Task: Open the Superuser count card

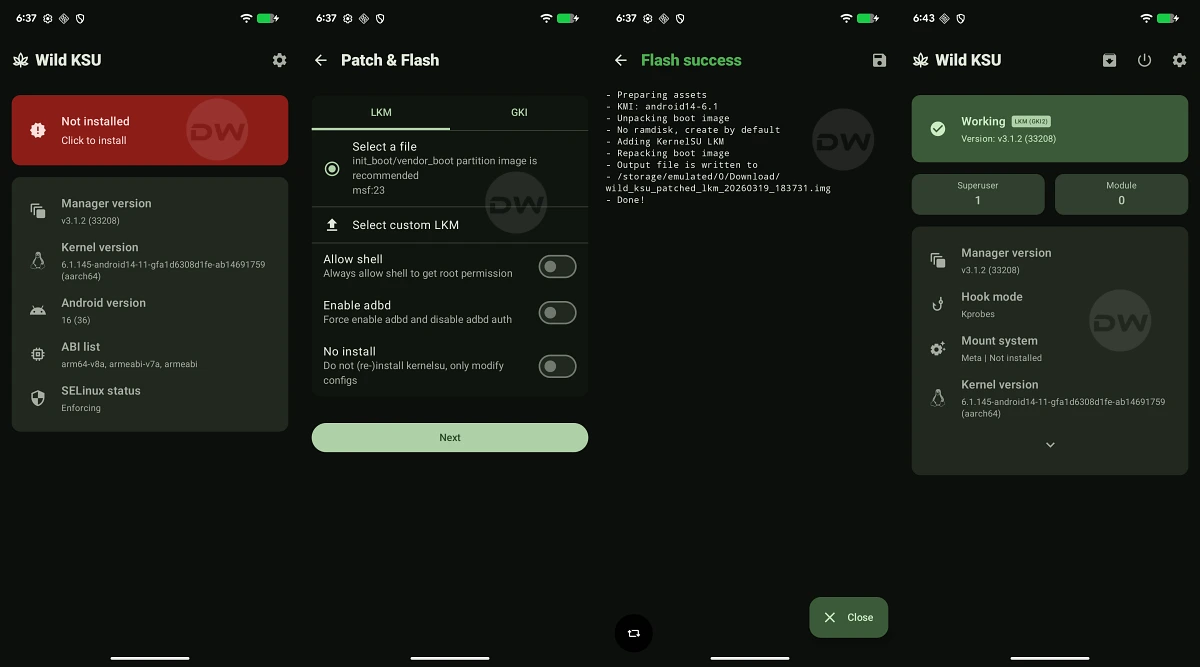Action: [978, 193]
